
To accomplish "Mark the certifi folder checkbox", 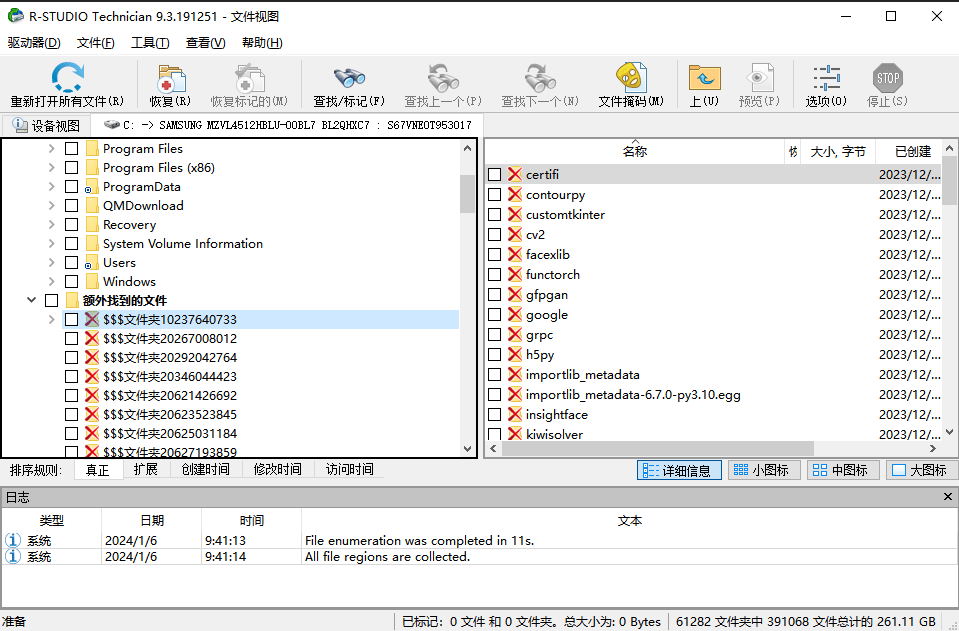I will (x=494, y=174).
